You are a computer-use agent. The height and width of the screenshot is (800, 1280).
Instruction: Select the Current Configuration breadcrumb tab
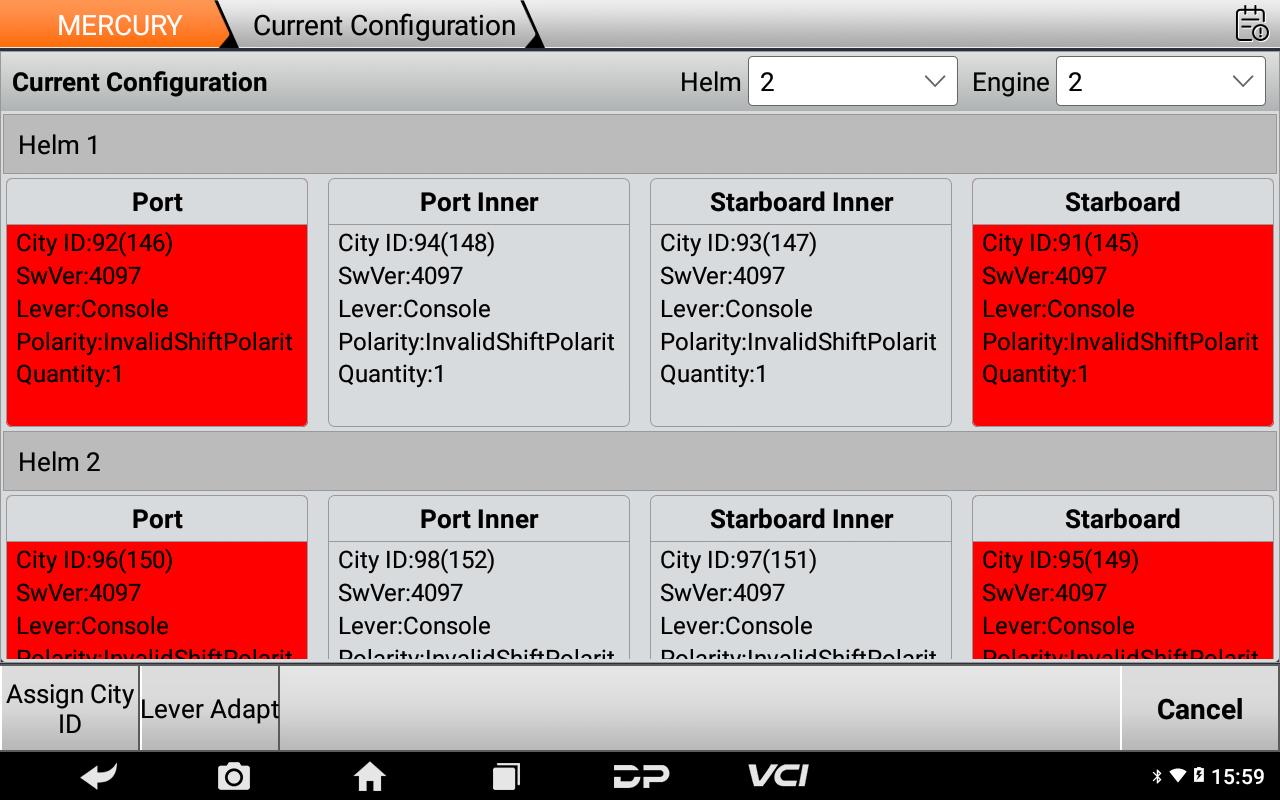(x=384, y=25)
